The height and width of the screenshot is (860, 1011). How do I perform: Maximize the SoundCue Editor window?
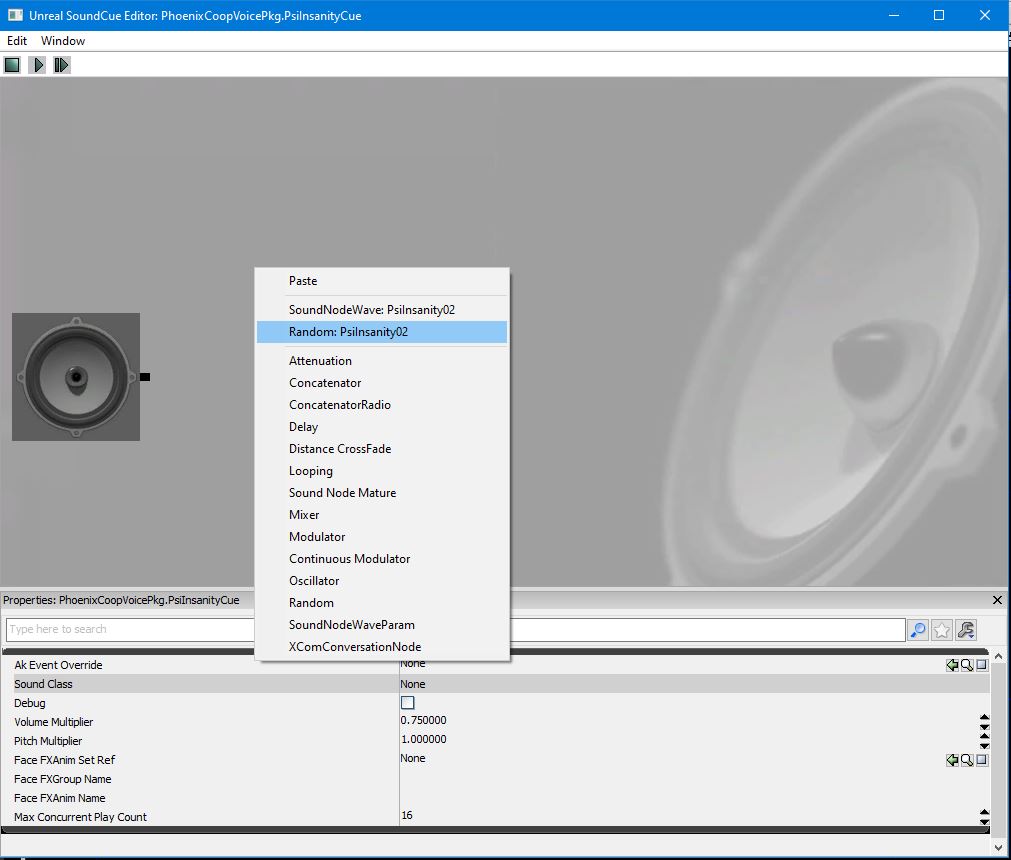(939, 15)
